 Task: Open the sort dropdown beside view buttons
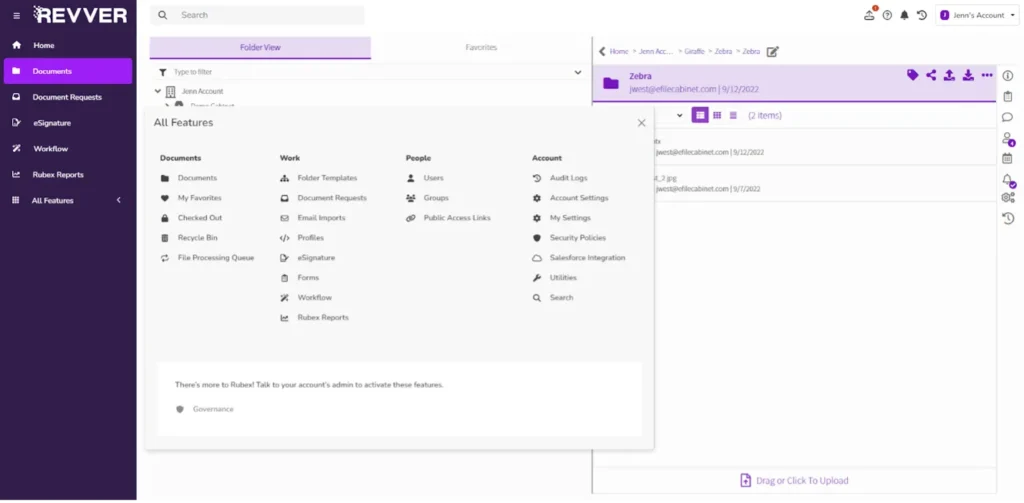pos(679,116)
